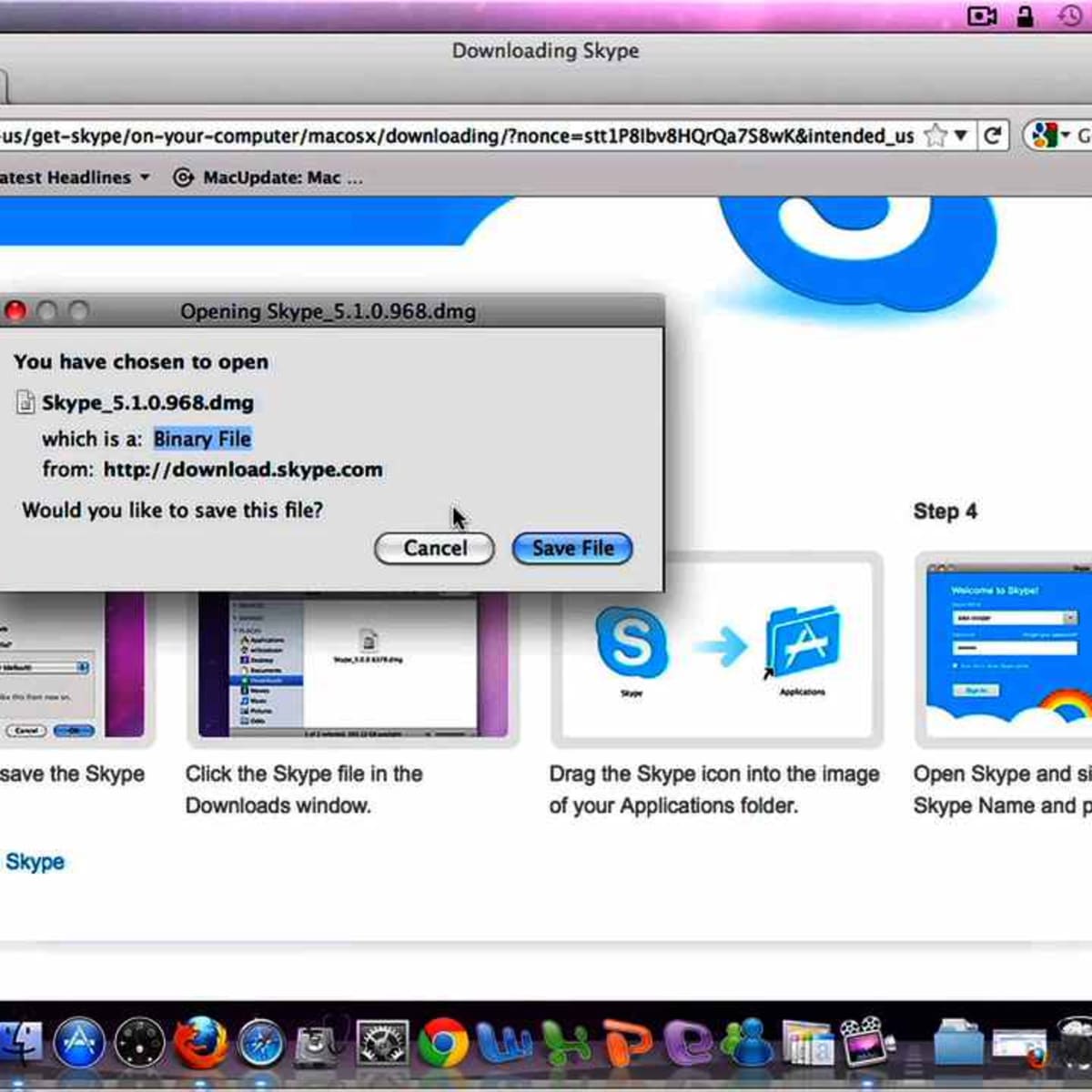Viewport: 1092px width, 1092px height.
Task: Launch App Store from the dock
Action: [80, 1043]
